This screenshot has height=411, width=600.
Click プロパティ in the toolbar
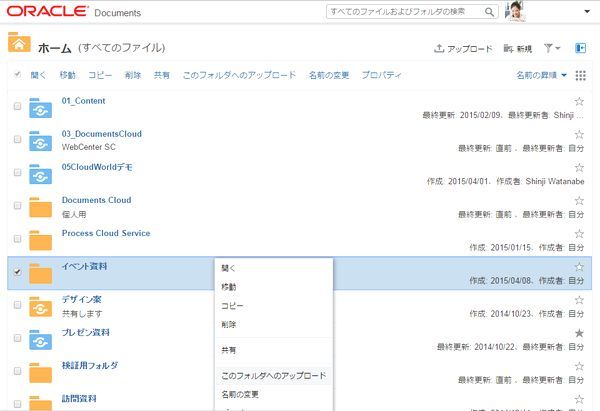382,75
